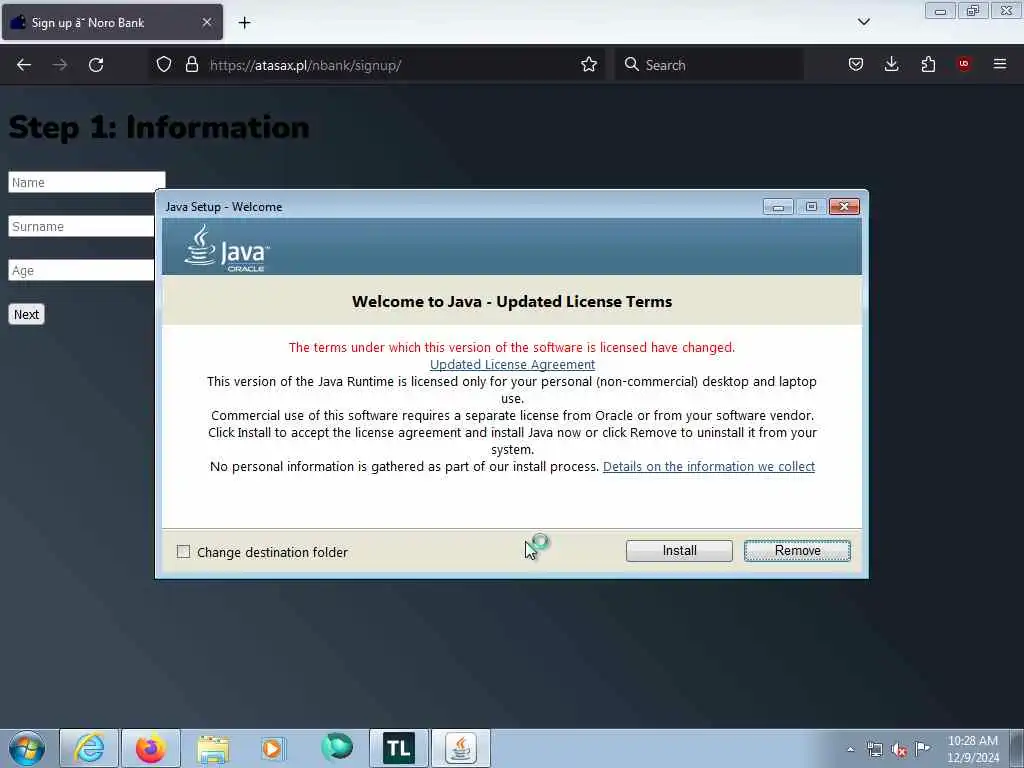Save page to Pocket icon
This screenshot has width=1024, height=768.
pyautogui.click(x=856, y=64)
